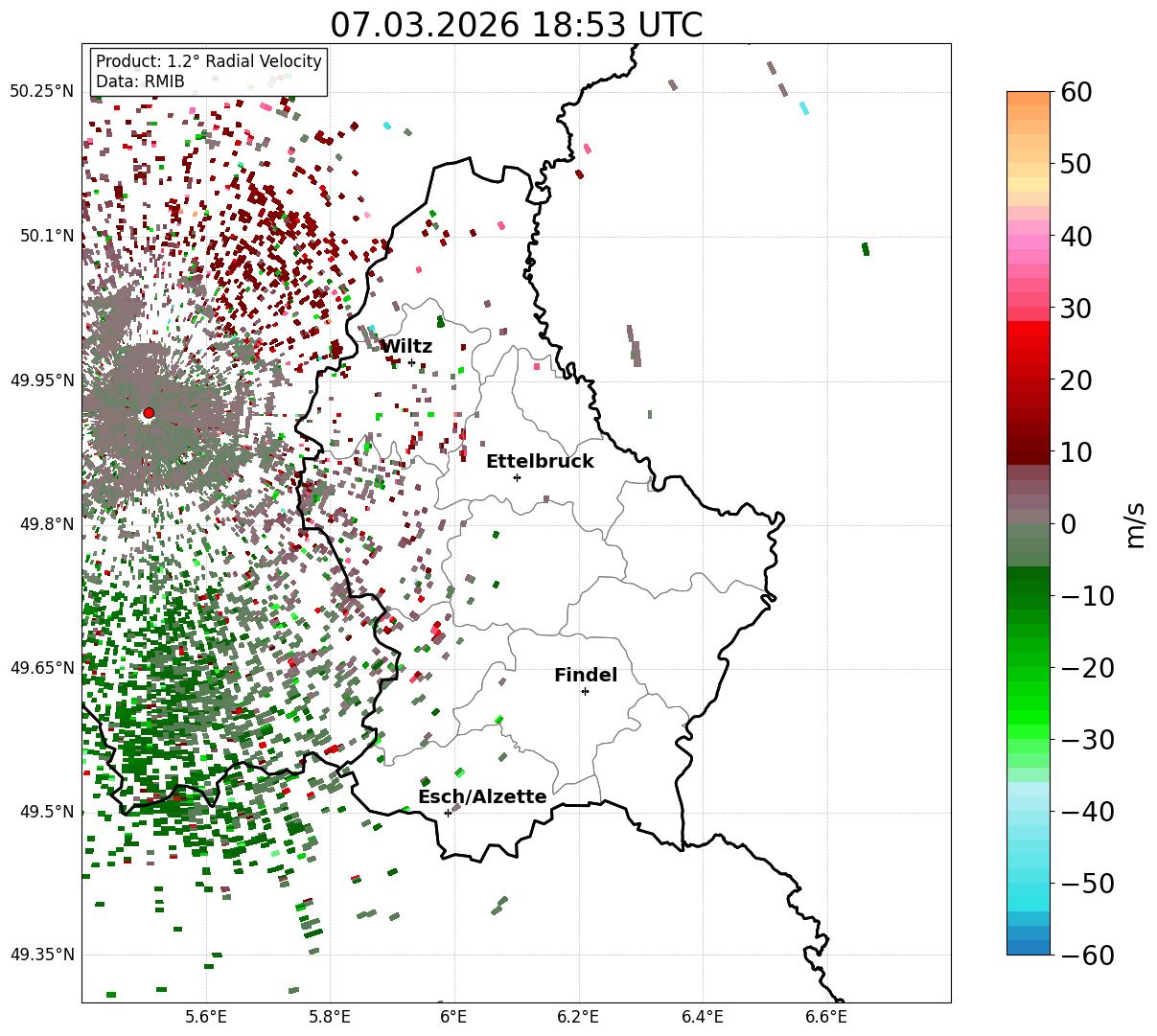Click the colorbar 50 value label
Viewport: 1157px width, 1036px height.
tap(1078, 165)
